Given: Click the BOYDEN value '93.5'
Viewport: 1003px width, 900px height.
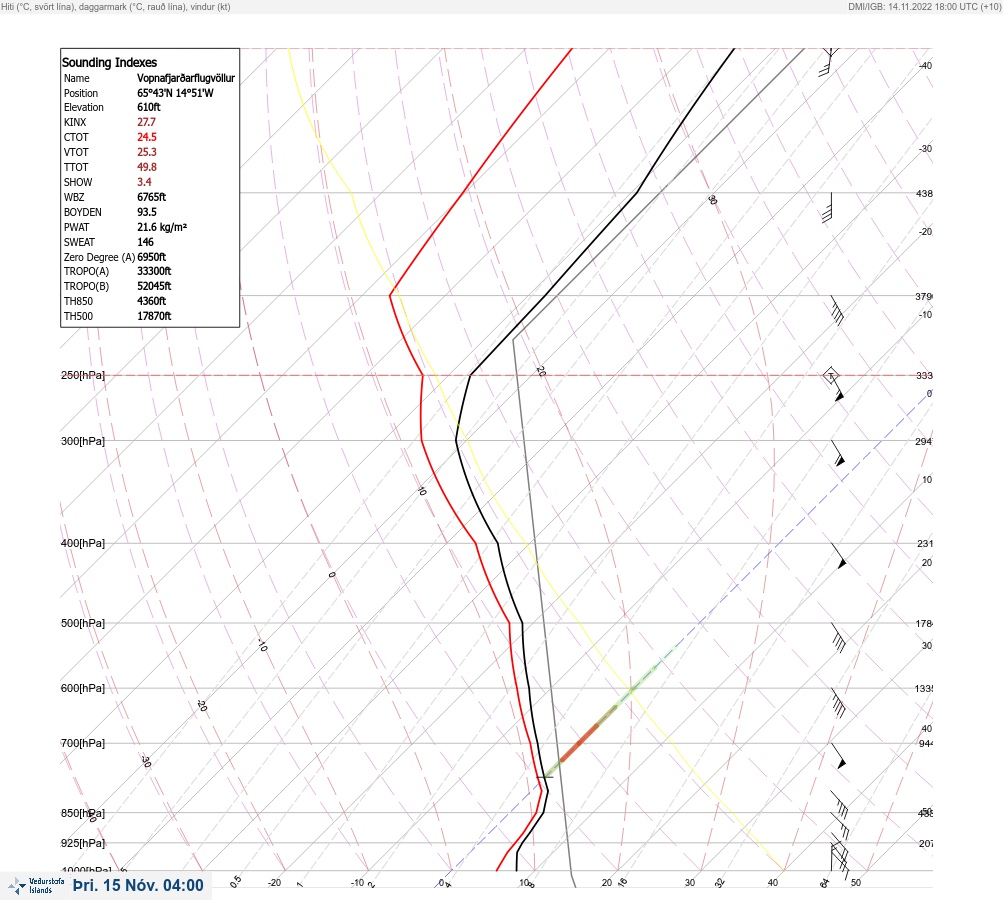Looking at the screenshot, I should pos(146,212).
